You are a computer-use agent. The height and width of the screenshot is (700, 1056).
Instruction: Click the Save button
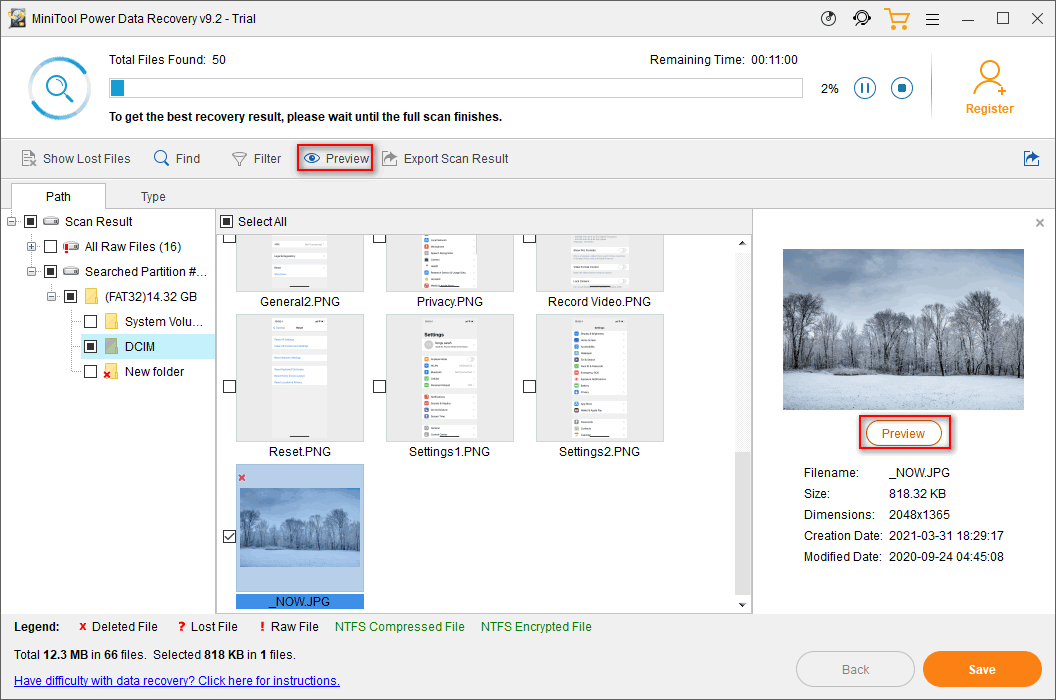pyautogui.click(x=982, y=669)
